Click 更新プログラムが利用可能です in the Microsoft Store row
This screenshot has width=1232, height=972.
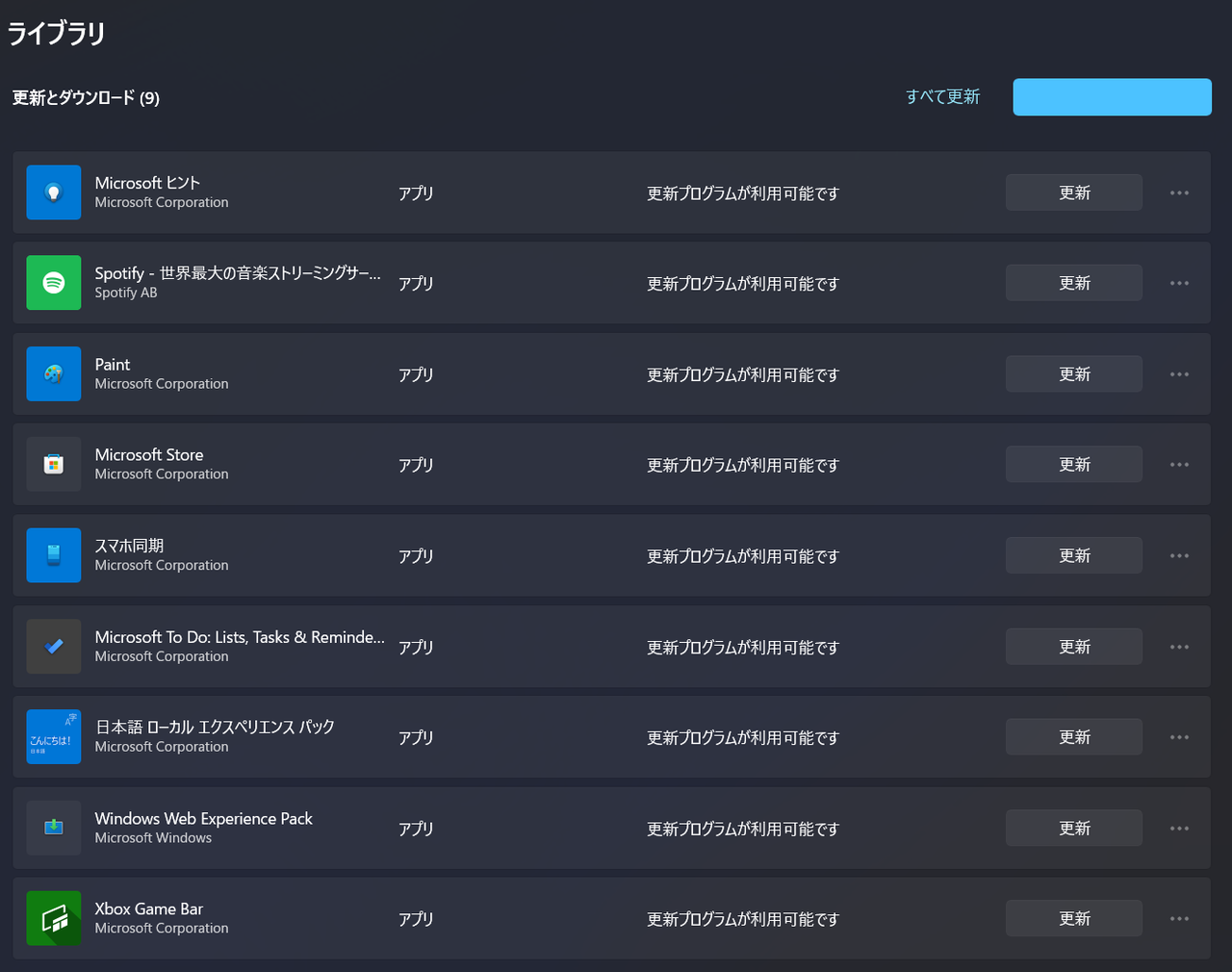743,466
